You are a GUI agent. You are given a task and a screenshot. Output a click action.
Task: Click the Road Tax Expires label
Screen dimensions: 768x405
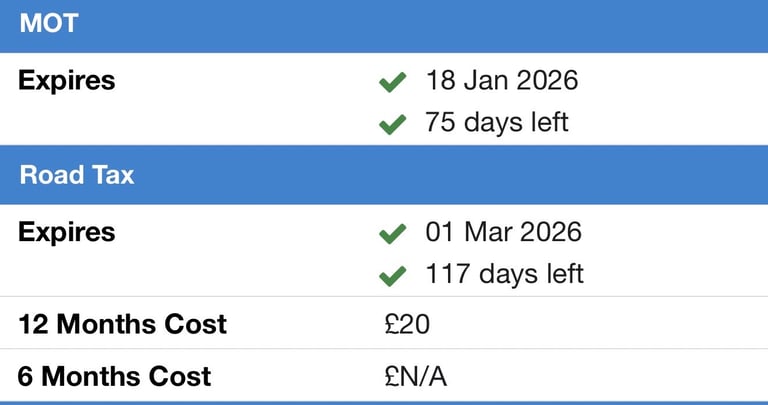(66, 233)
